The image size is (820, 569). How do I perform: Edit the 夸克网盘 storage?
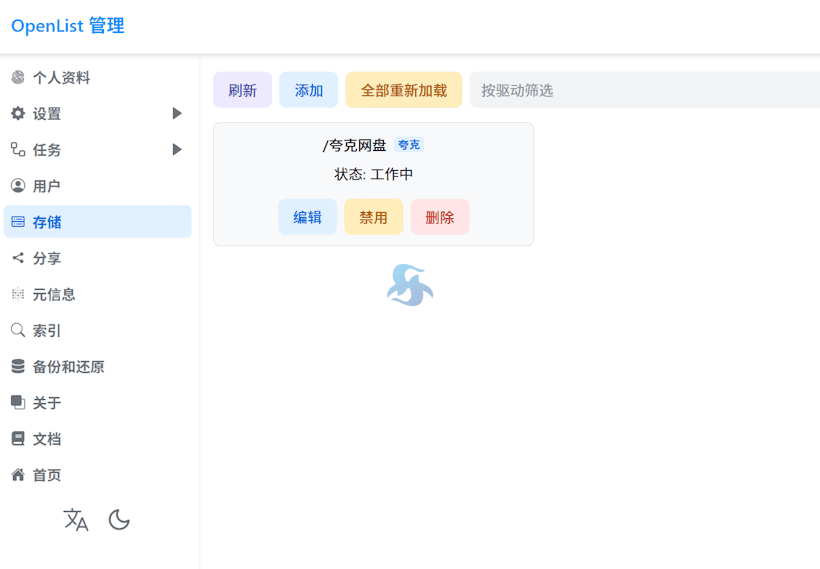tap(308, 217)
